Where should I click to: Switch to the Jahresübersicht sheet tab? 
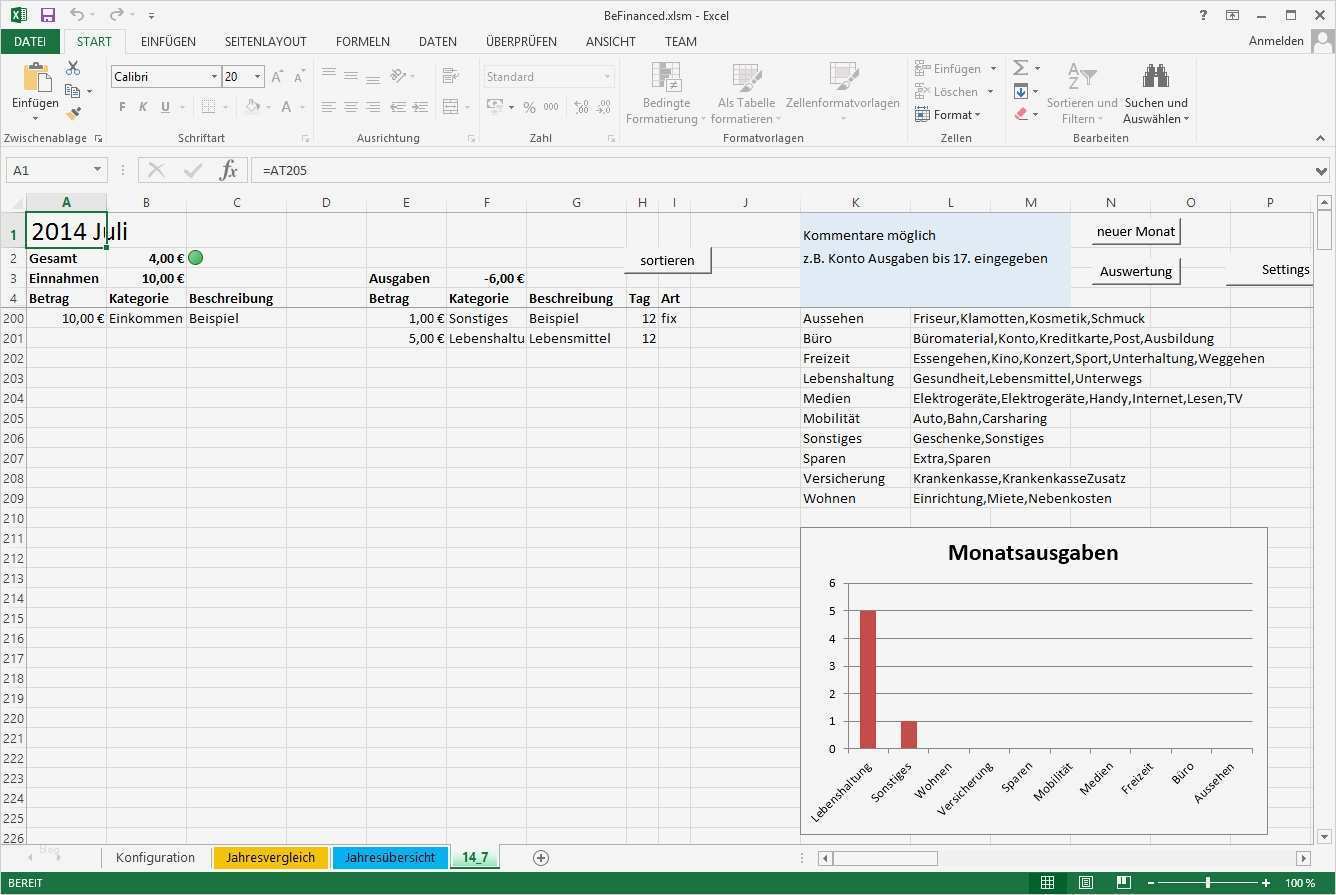click(389, 858)
